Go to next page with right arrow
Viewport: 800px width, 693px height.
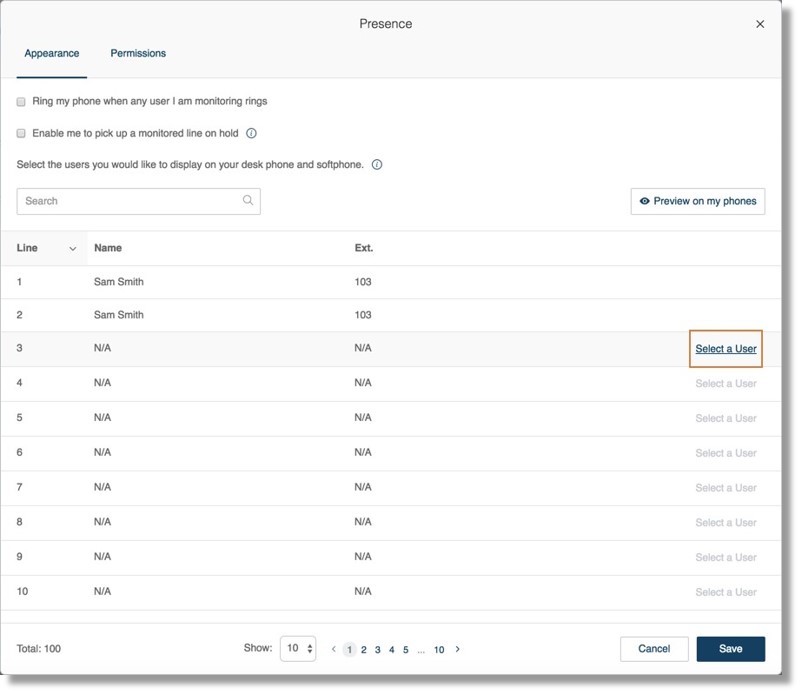(458, 649)
